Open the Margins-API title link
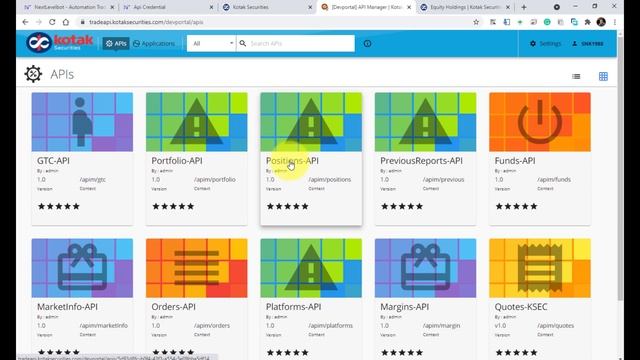This screenshot has height=360, width=640. pyautogui.click(x=404, y=307)
